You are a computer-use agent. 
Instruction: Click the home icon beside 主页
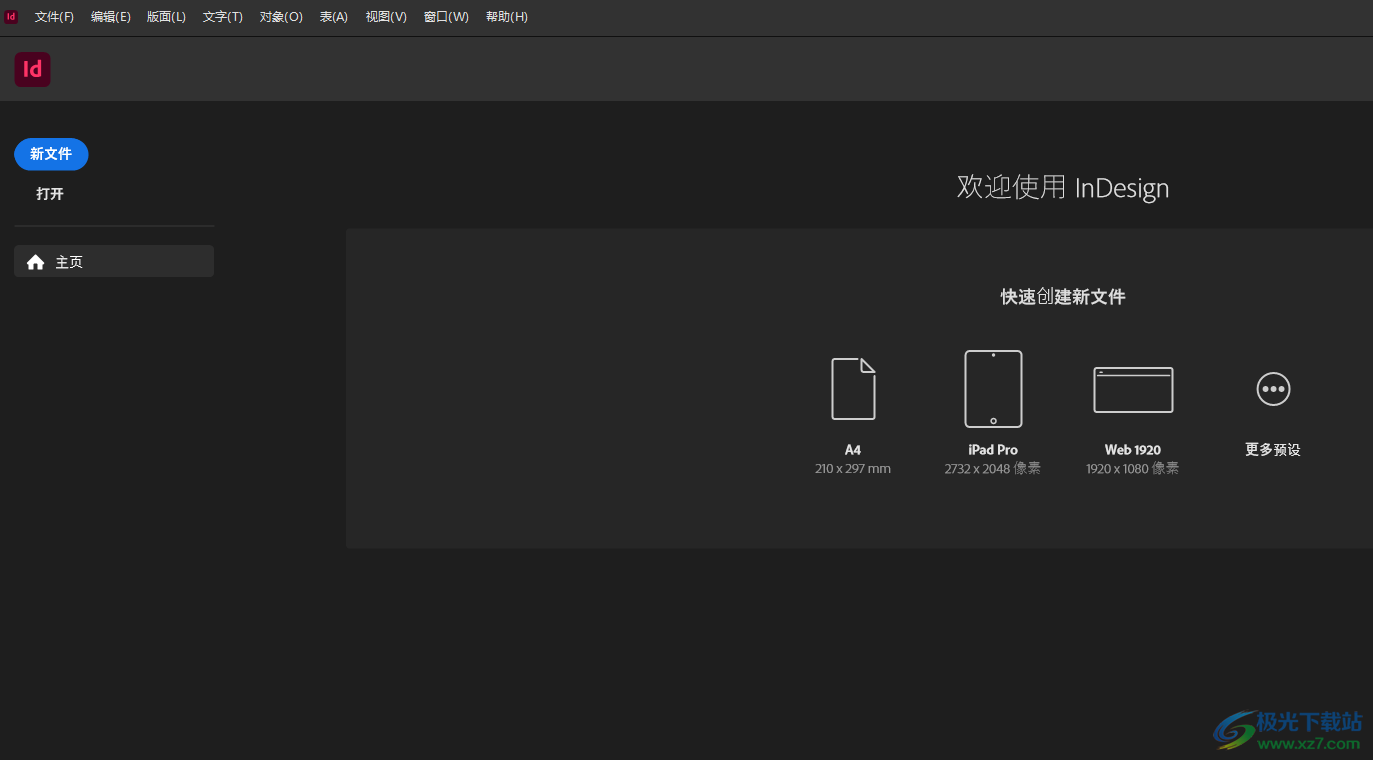tap(36, 262)
